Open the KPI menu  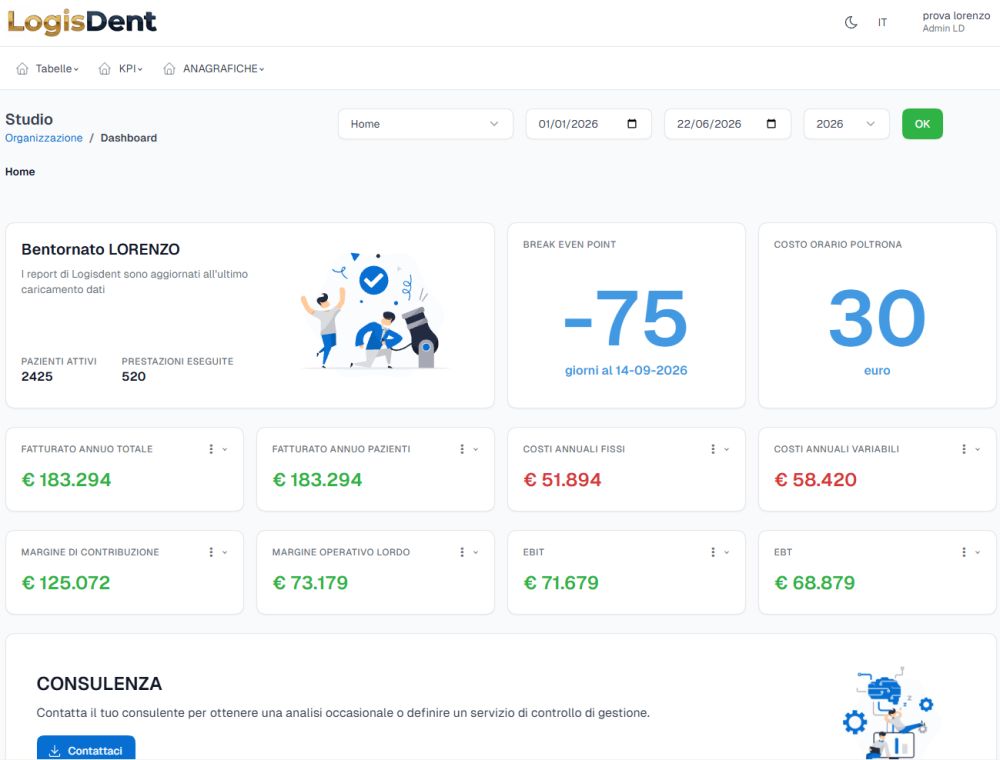(x=130, y=68)
